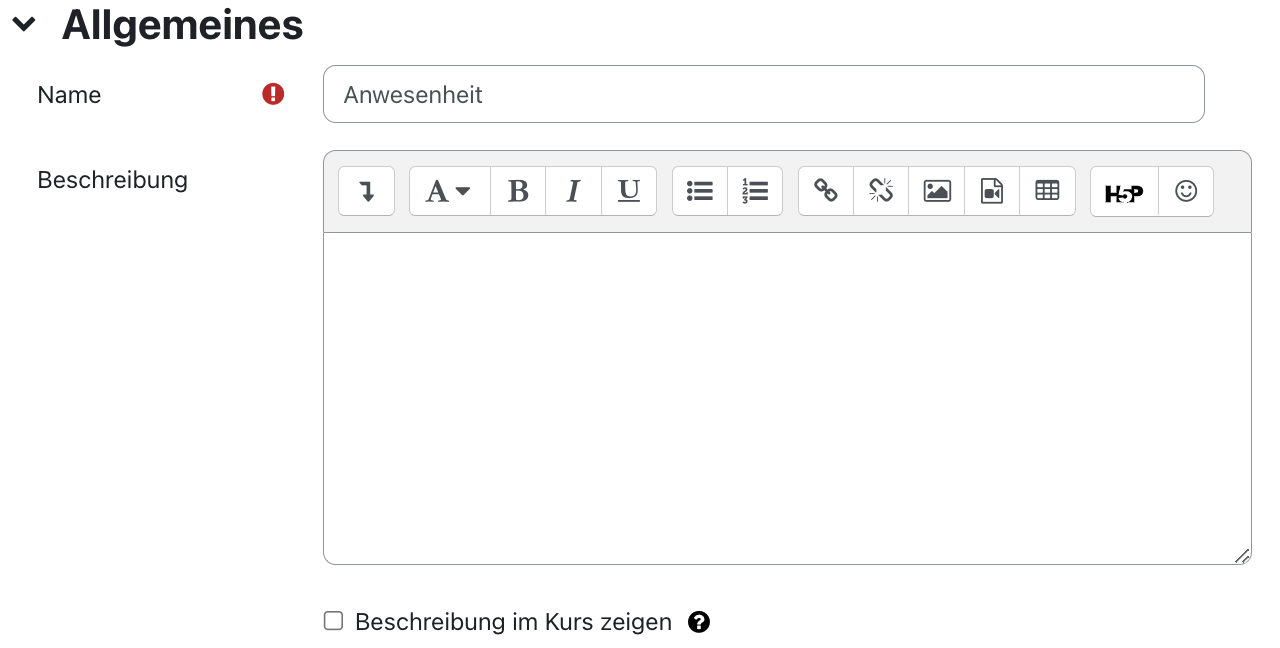
Task: Click the Unlink icon in the toolbar
Action: tap(880, 191)
